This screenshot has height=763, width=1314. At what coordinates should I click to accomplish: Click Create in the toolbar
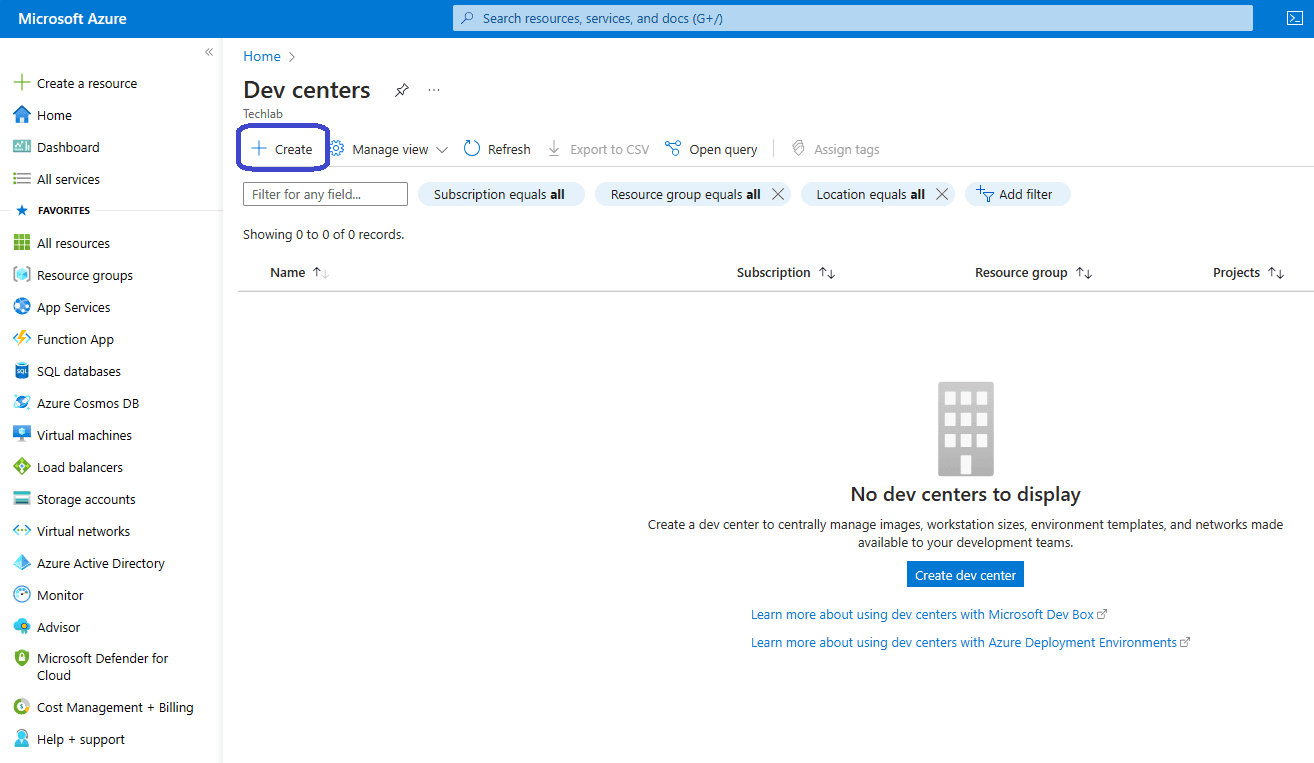[282, 149]
